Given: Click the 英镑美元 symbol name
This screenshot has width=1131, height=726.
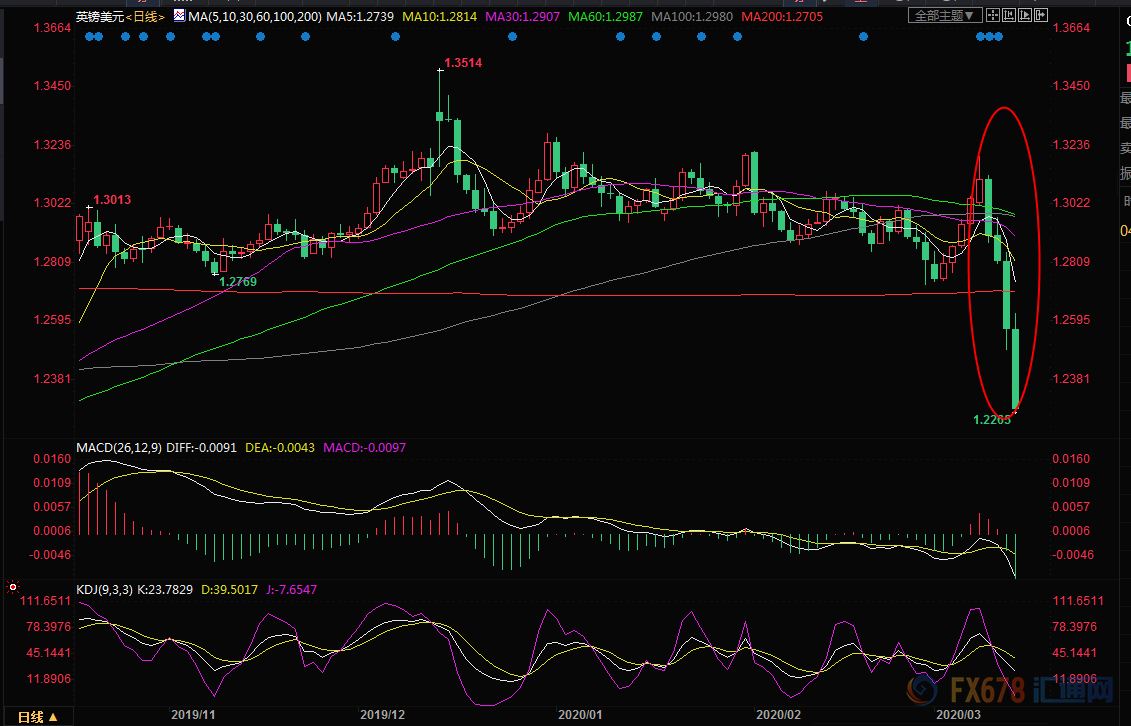Looking at the screenshot, I should pyautogui.click(x=100, y=16).
